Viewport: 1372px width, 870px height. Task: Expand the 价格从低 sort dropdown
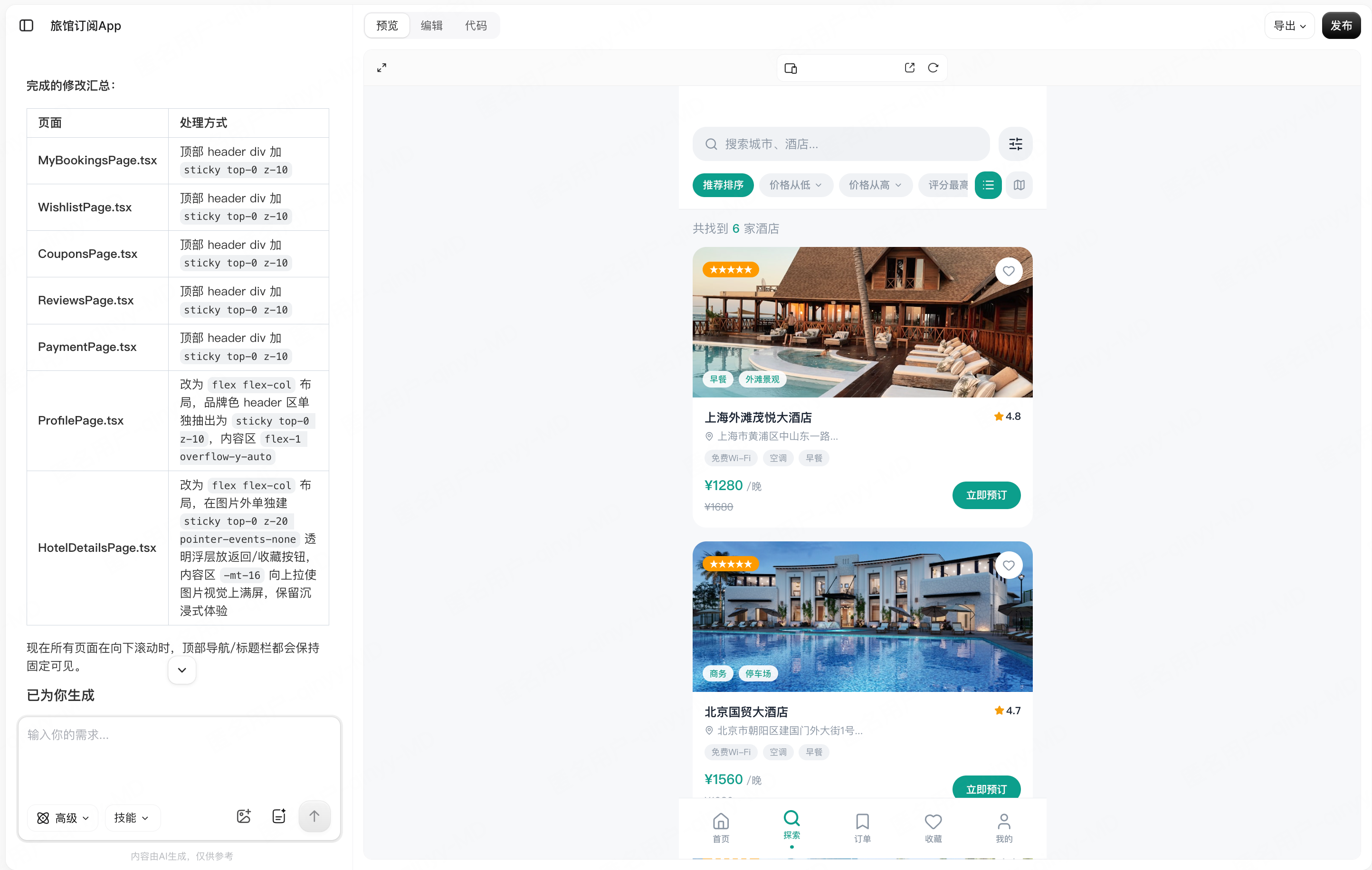click(x=796, y=185)
